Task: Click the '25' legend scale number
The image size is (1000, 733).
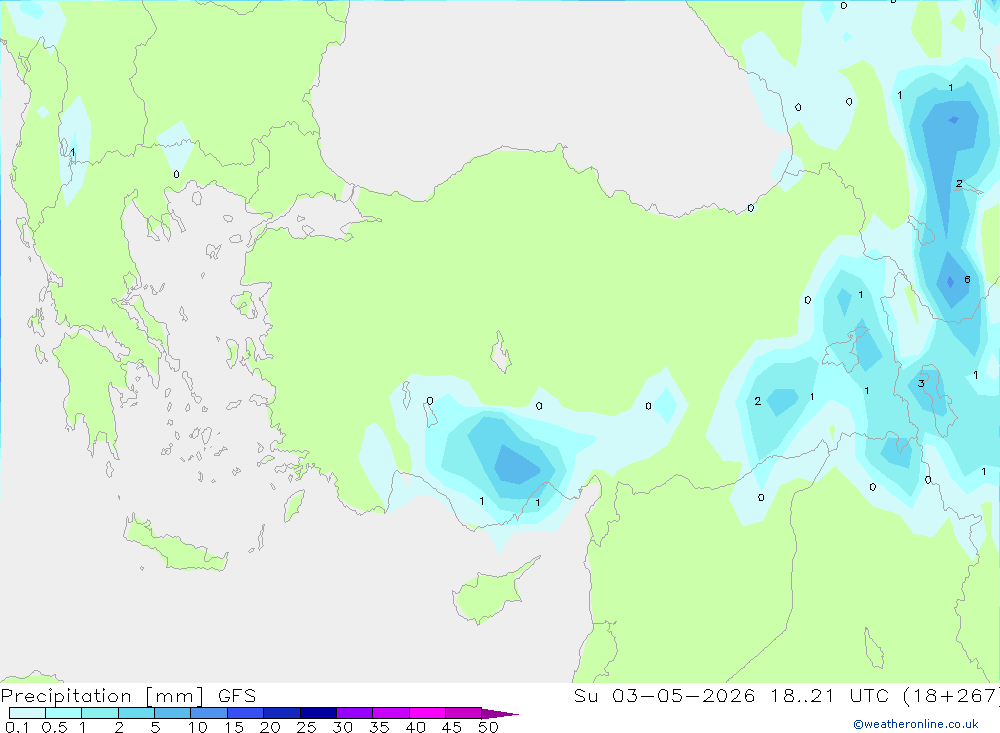Action: [306, 727]
